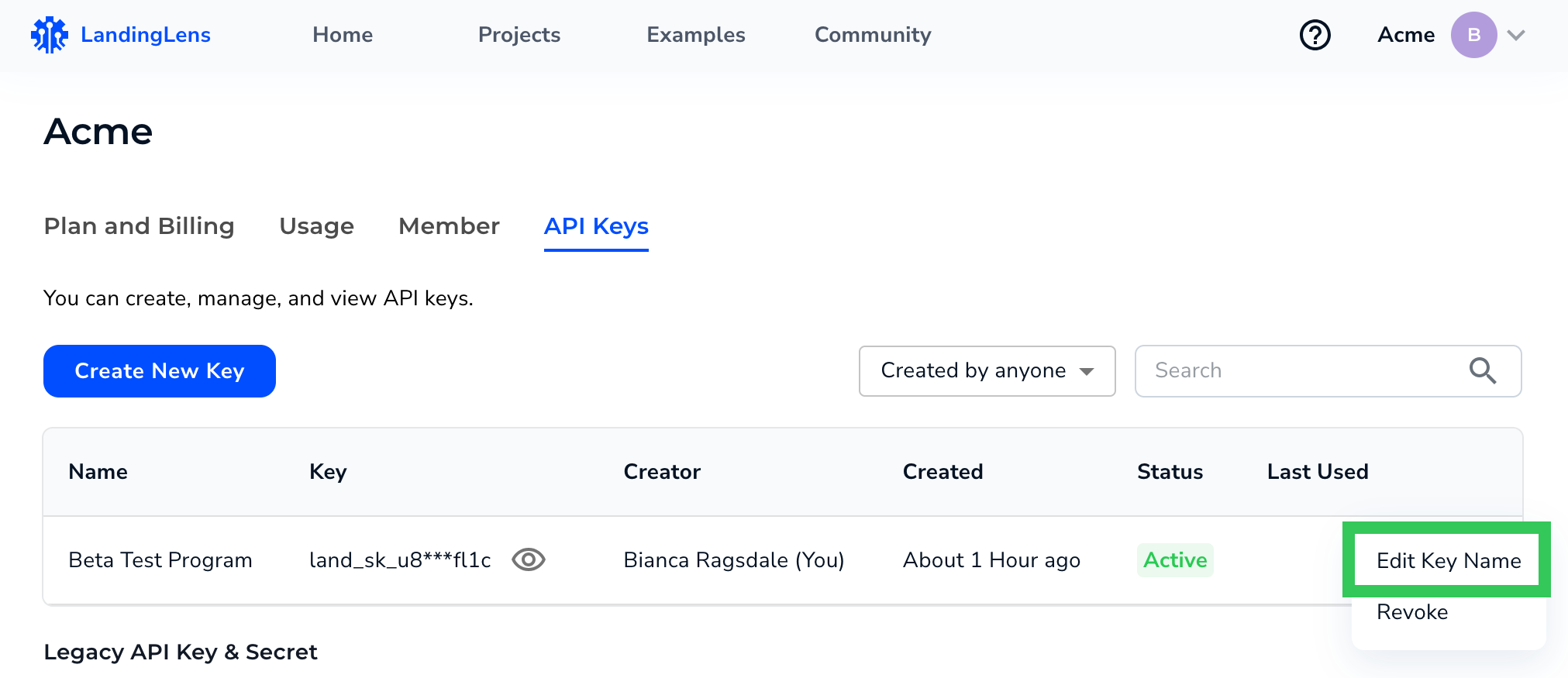Click the LandingLens brand text link
This screenshot has height=678, width=1568.
[x=146, y=35]
